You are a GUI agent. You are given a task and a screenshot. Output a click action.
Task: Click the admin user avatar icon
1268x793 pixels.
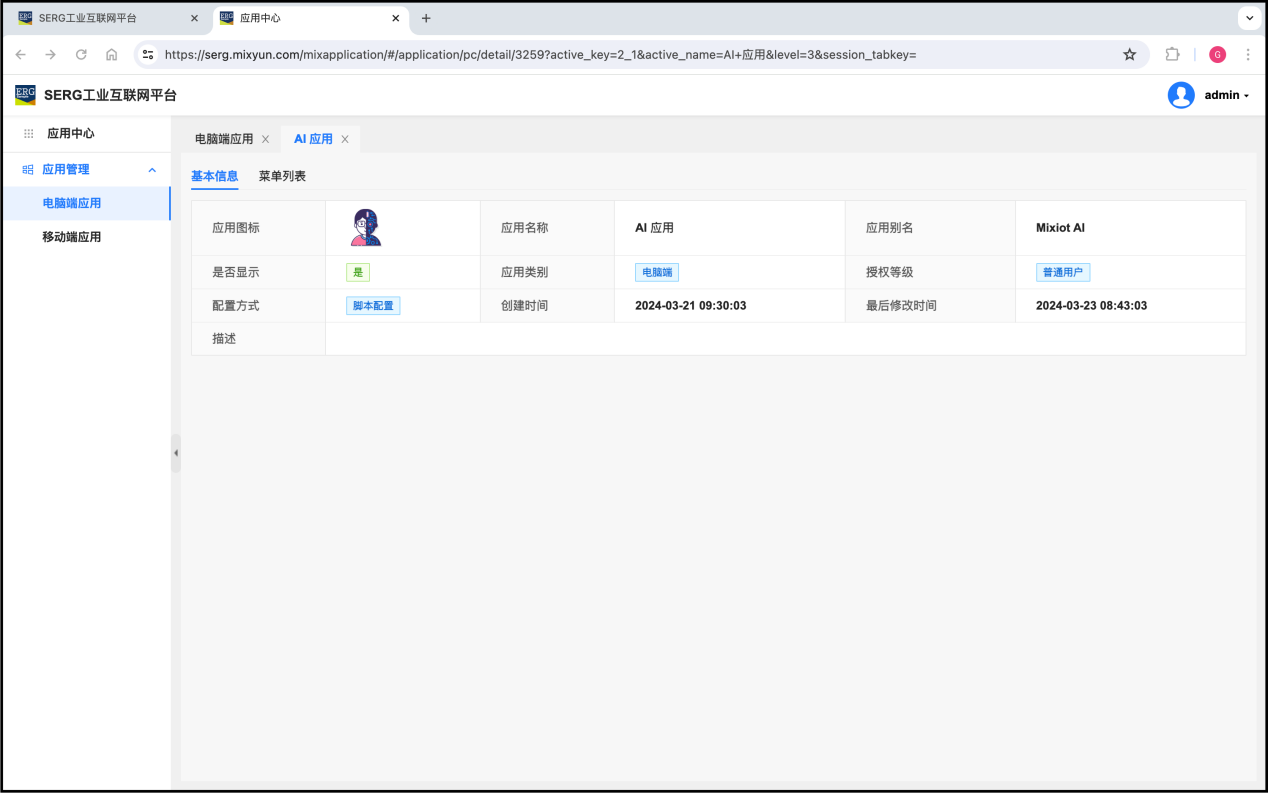[1181, 95]
